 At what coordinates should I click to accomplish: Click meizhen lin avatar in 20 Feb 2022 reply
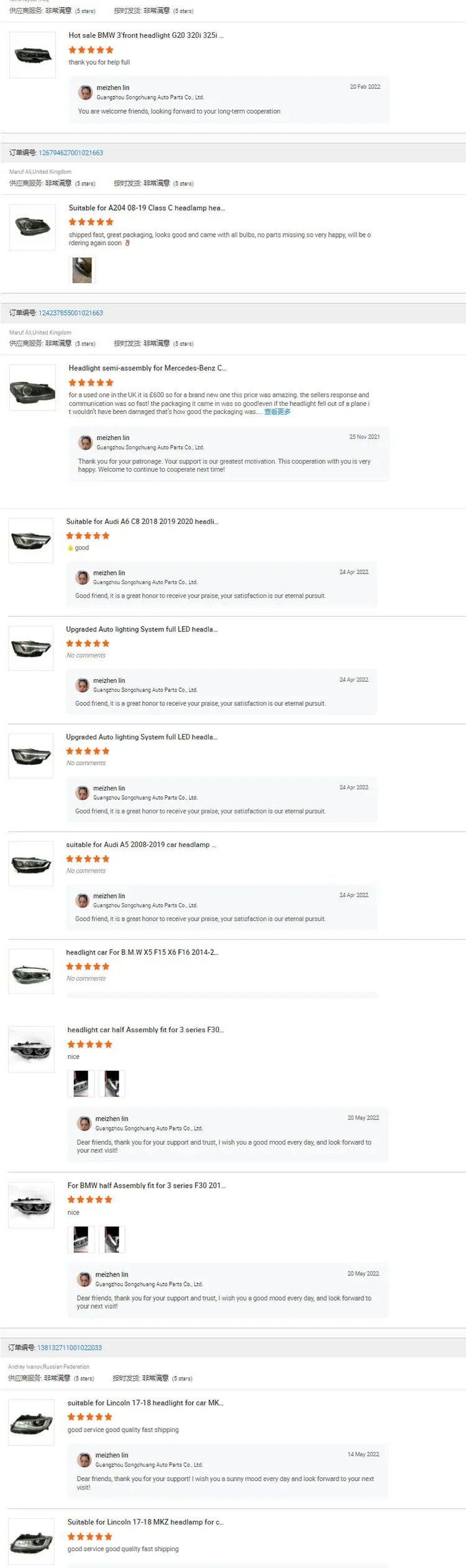[x=85, y=93]
